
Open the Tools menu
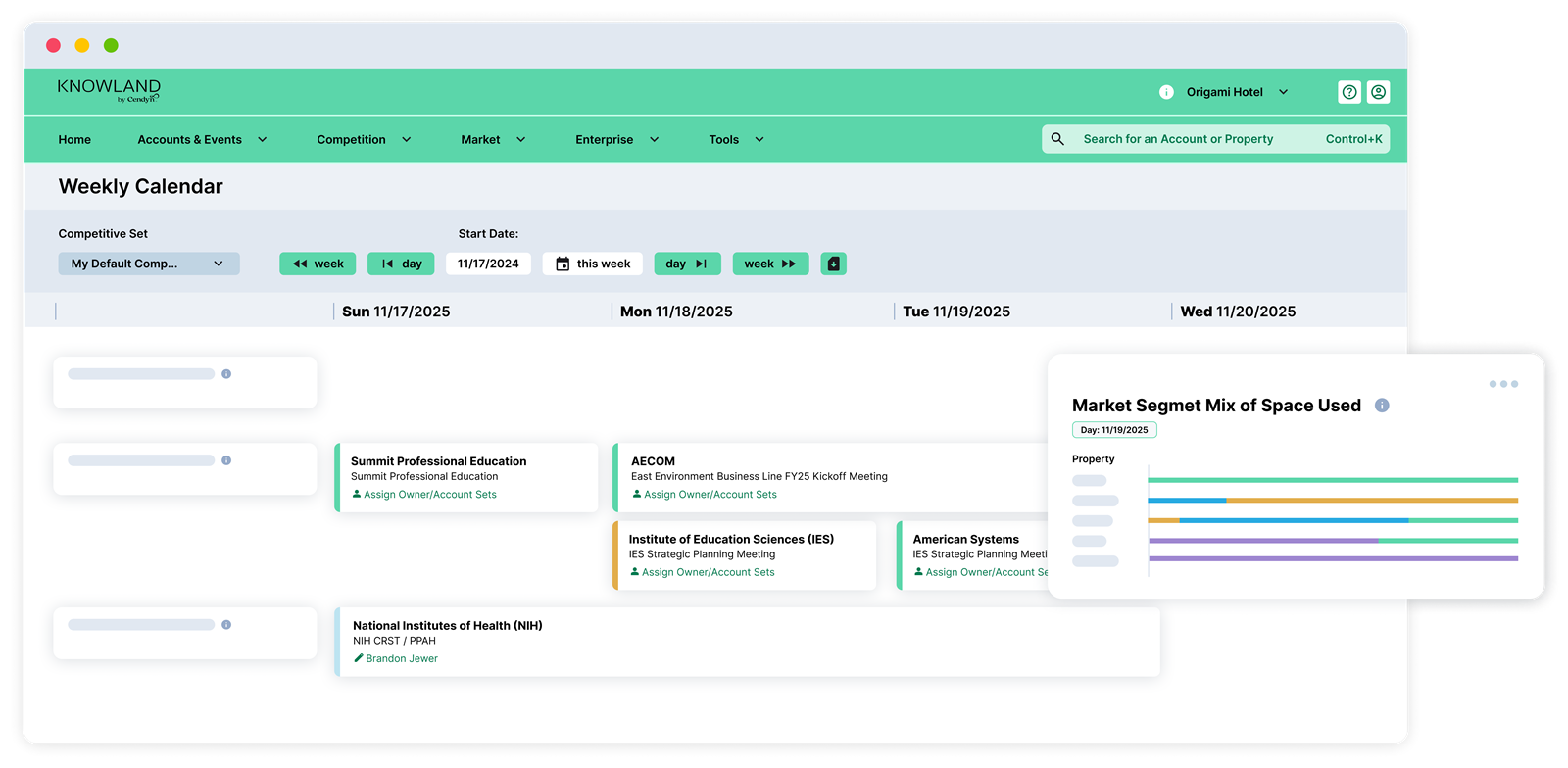(736, 139)
